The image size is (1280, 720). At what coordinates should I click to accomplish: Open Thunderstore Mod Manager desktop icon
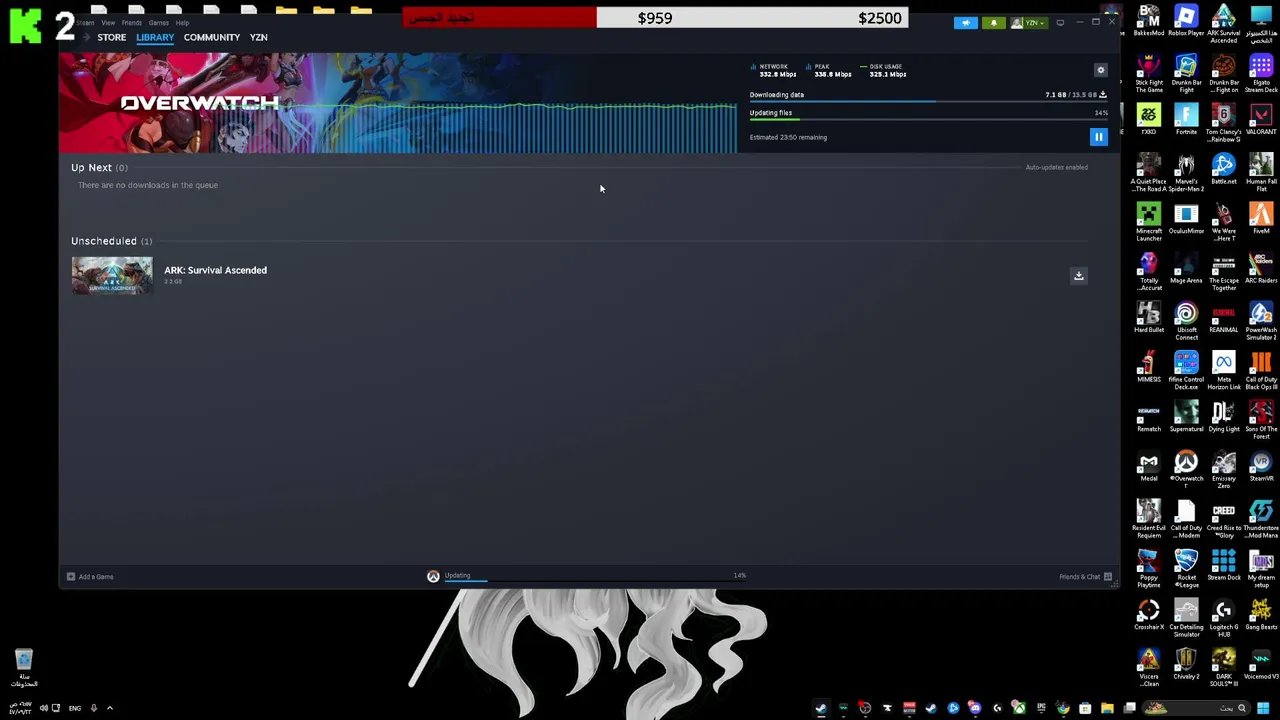(x=1261, y=519)
